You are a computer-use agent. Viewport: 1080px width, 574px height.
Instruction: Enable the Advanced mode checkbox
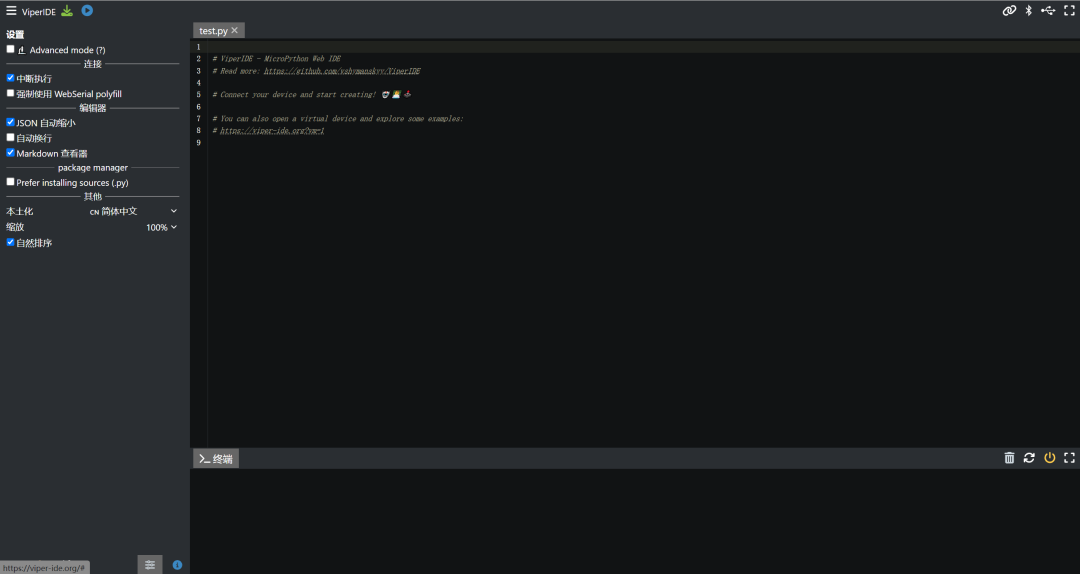click(x=11, y=49)
